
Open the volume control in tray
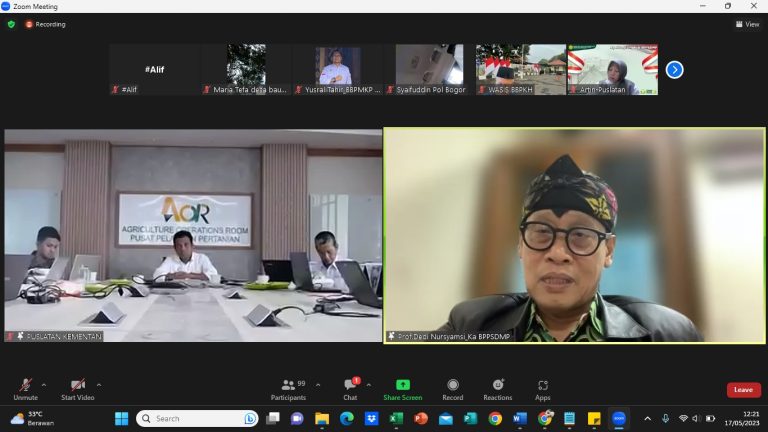tap(696, 418)
